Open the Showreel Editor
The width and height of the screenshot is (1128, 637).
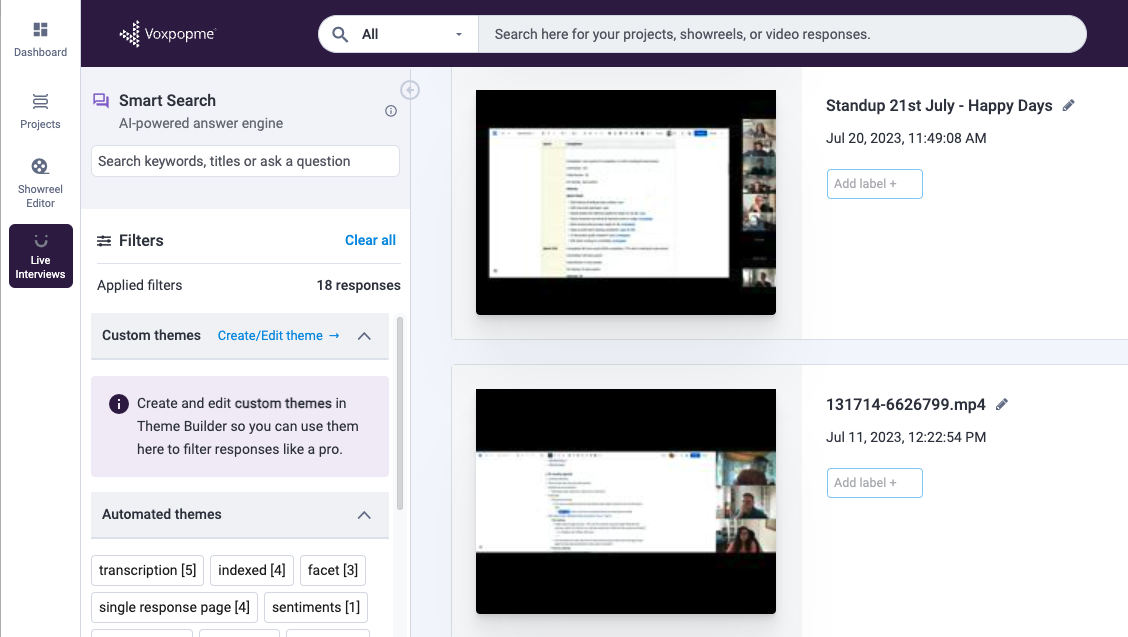click(x=40, y=182)
